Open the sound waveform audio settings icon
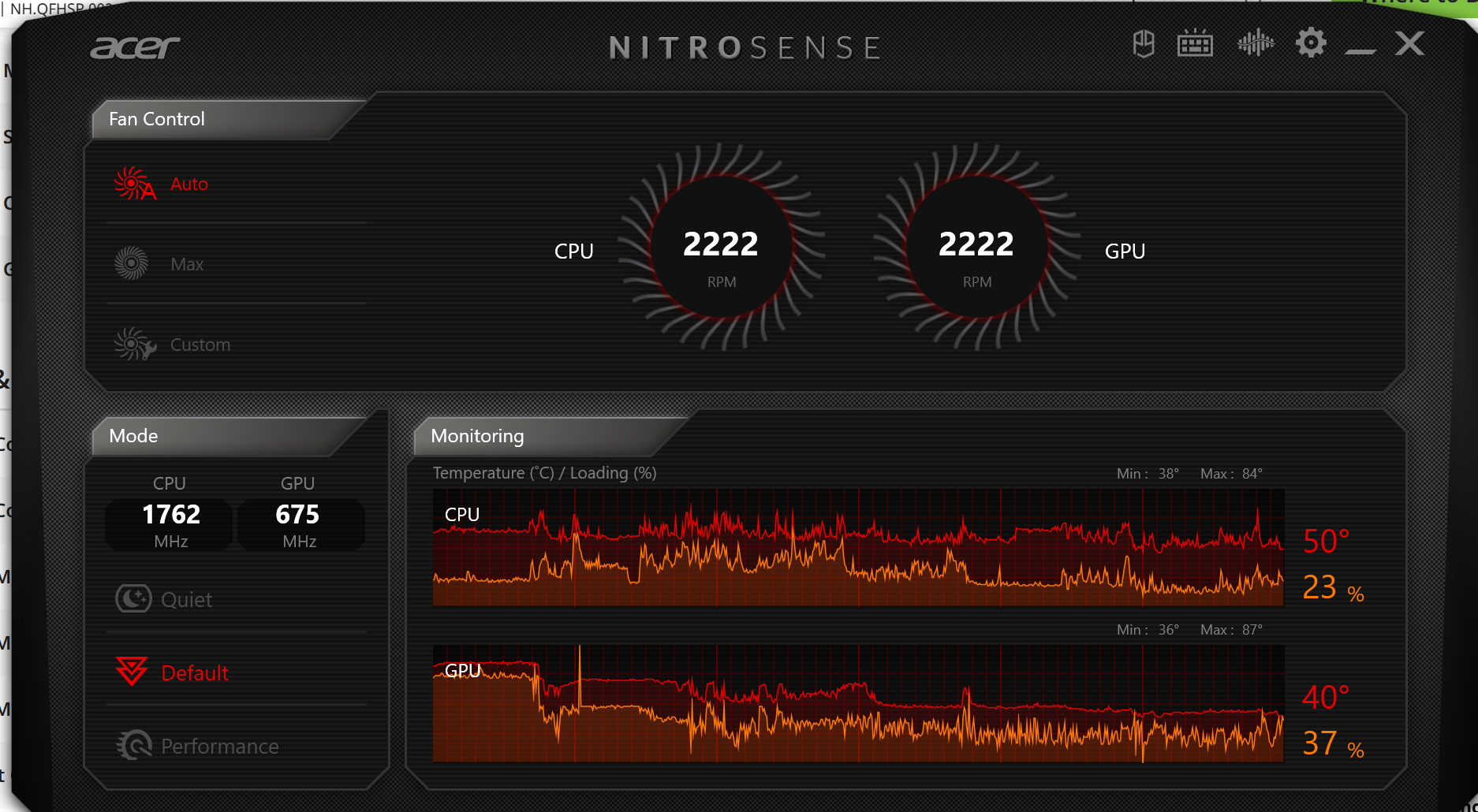Viewport: 1478px width, 812px height. tap(1256, 43)
